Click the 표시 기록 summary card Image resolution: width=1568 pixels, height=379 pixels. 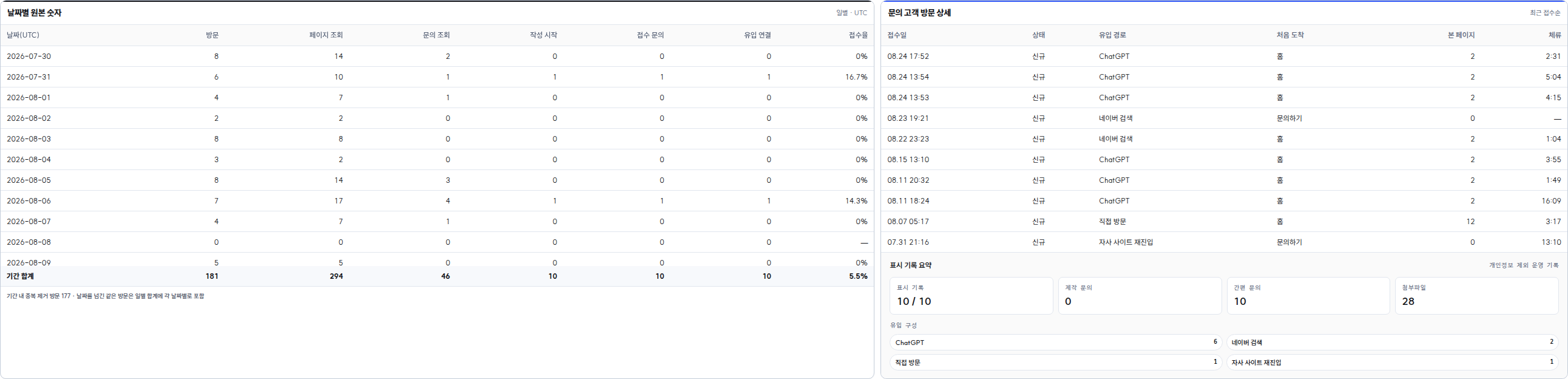[x=972, y=296]
